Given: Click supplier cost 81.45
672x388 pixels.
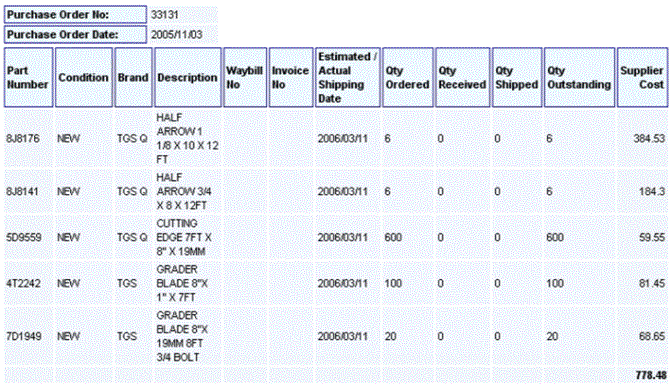Looking at the screenshot, I should (x=652, y=283).
